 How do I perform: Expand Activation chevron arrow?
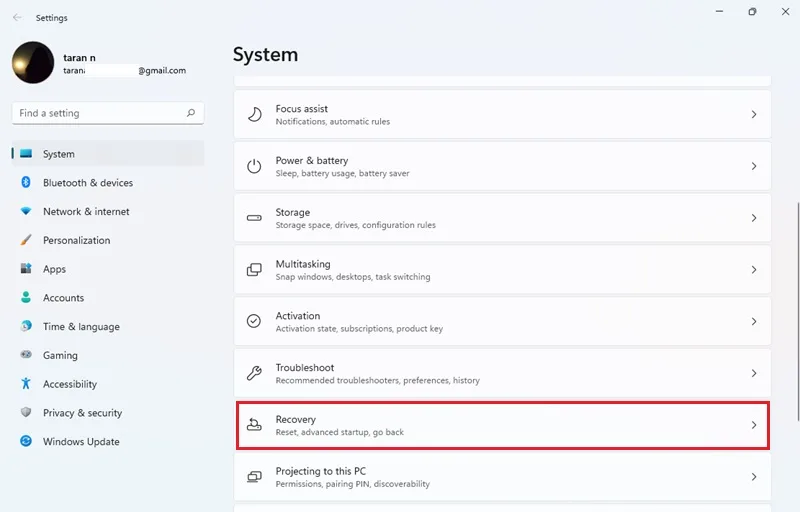[754, 322]
